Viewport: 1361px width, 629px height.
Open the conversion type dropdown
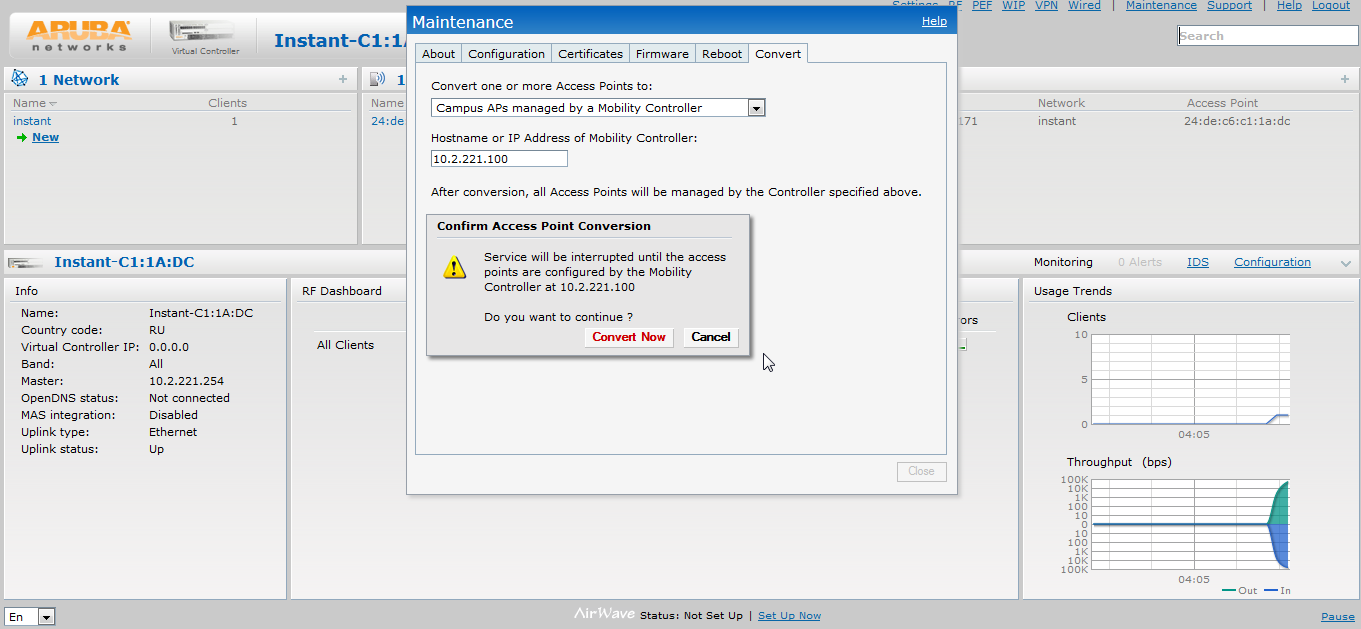756,108
